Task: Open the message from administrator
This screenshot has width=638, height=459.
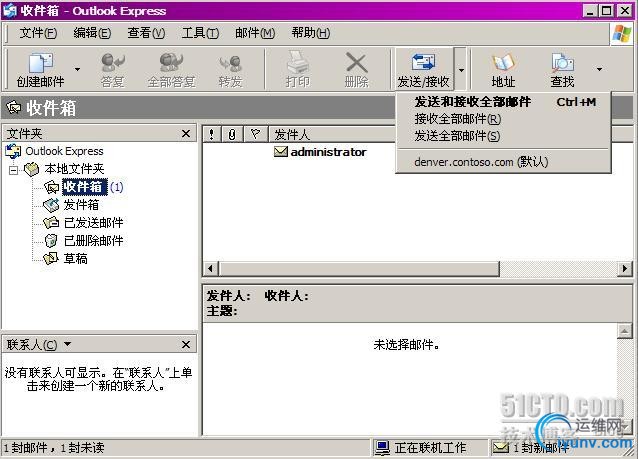Action: (328, 152)
